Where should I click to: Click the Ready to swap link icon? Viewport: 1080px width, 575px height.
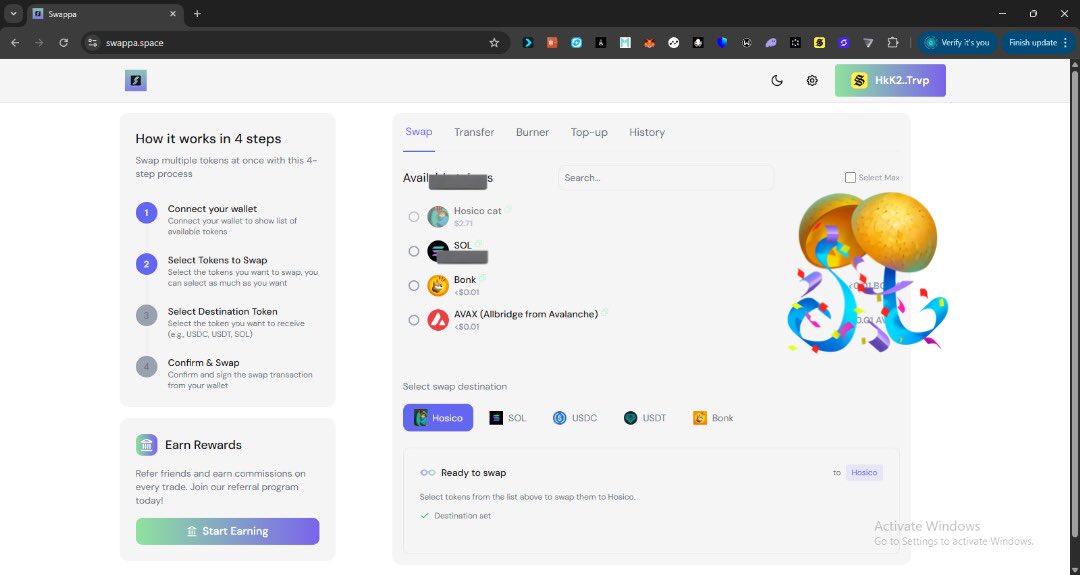coord(428,472)
